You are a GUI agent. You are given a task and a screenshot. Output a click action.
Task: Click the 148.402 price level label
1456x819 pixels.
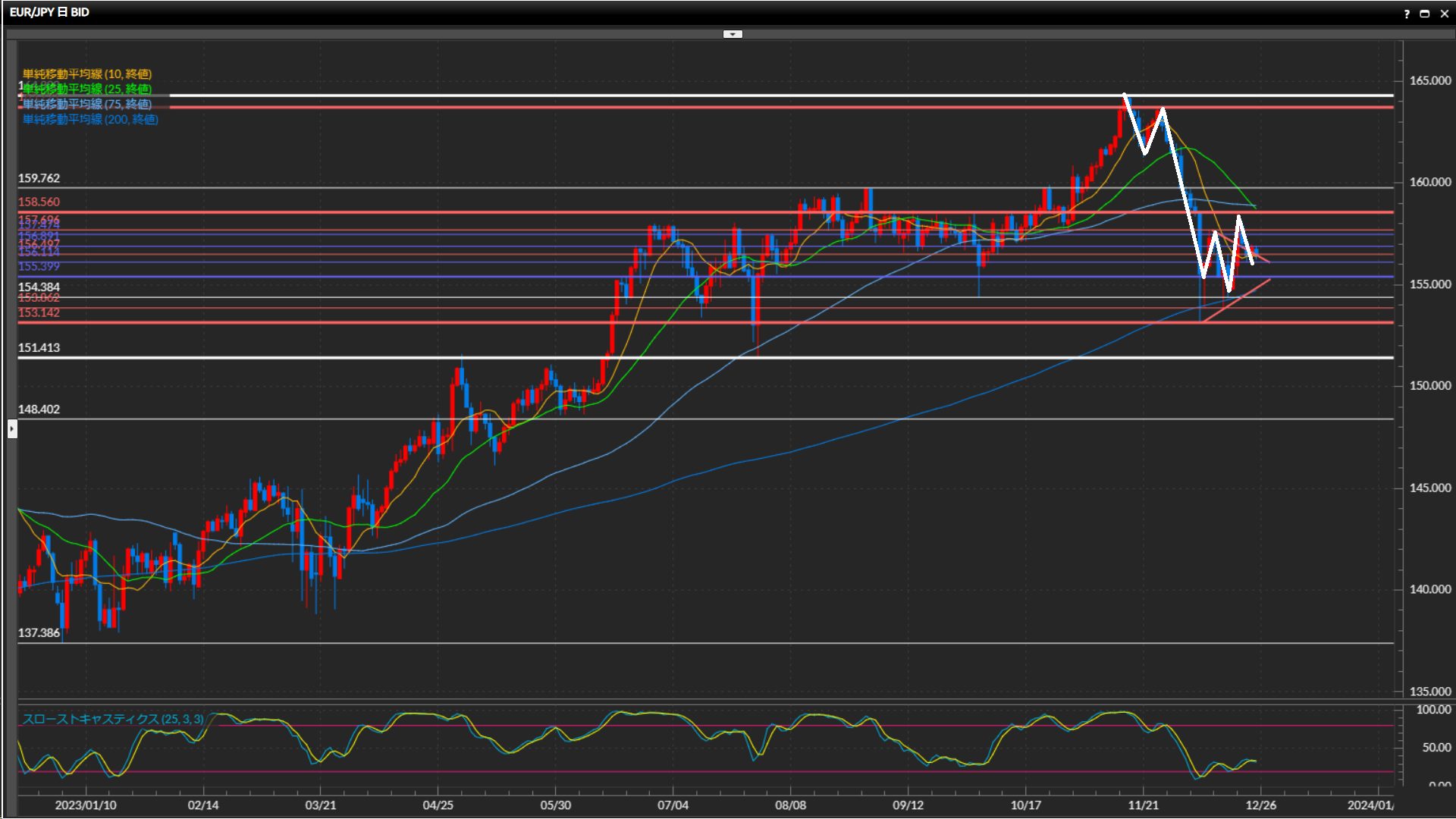click(39, 409)
